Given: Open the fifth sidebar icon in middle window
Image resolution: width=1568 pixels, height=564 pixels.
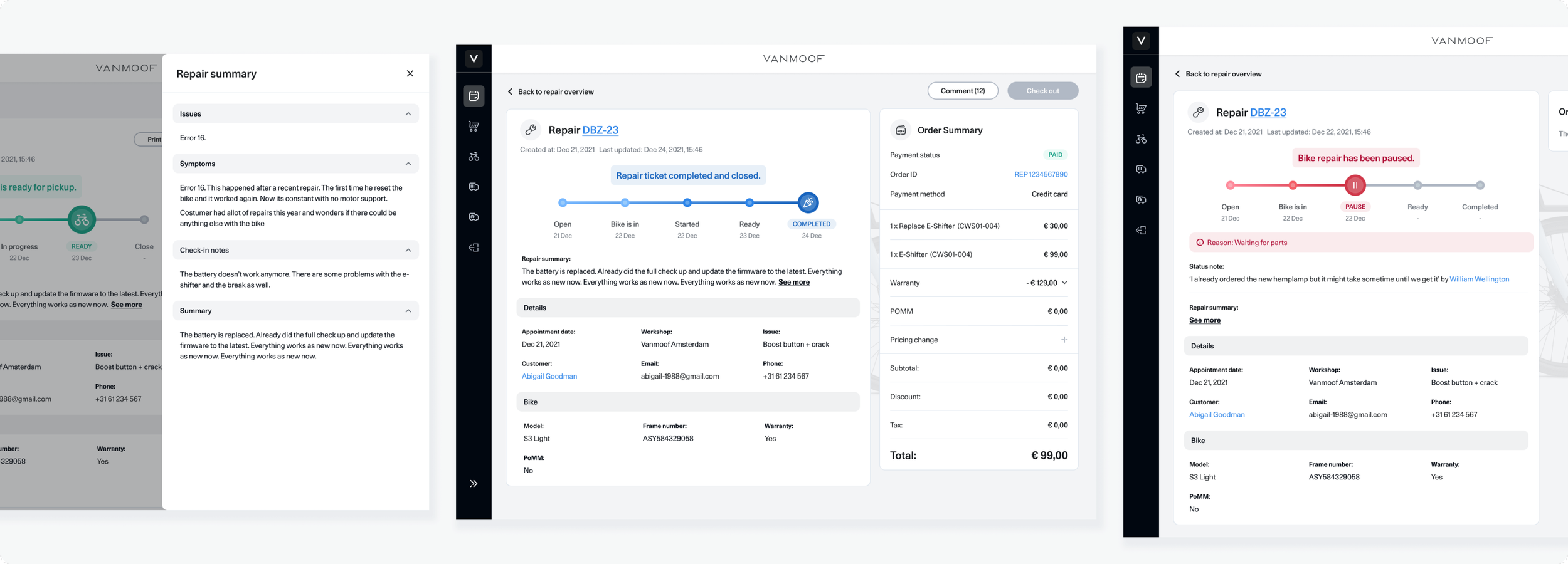Looking at the screenshot, I should click(474, 217).
